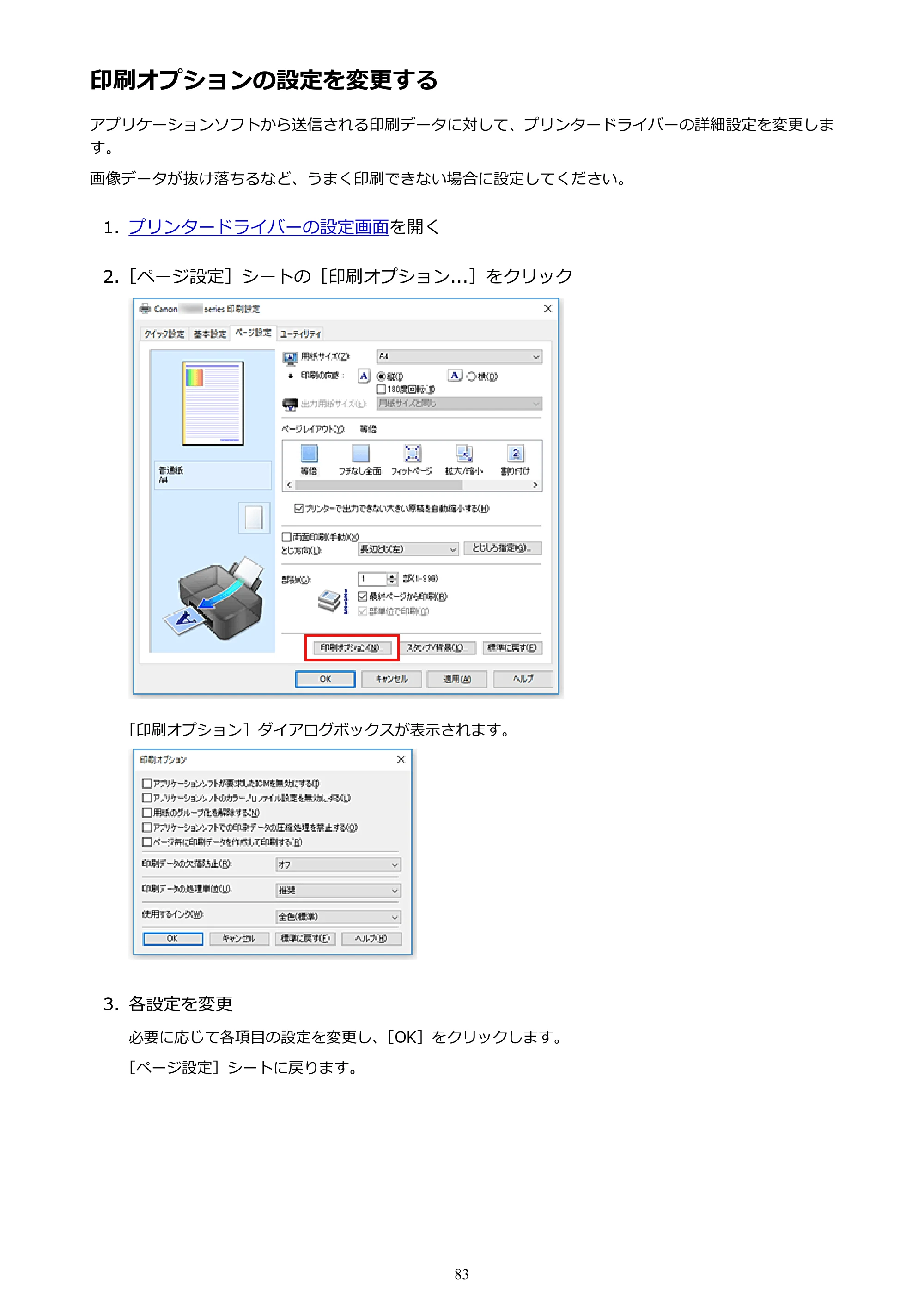The width and height of the screenshot is (924, 1307).
Task: Switch to the 基本設定 tab
Action: (209, 334)
